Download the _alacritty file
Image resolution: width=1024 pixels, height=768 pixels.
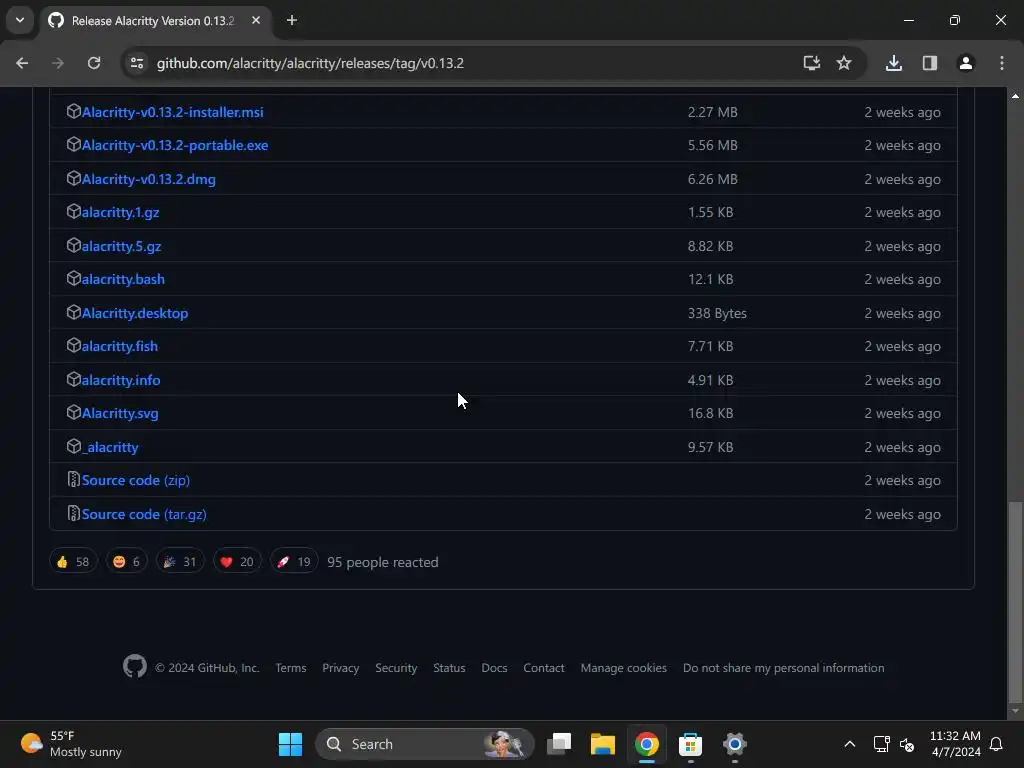(x=110, y=447)
